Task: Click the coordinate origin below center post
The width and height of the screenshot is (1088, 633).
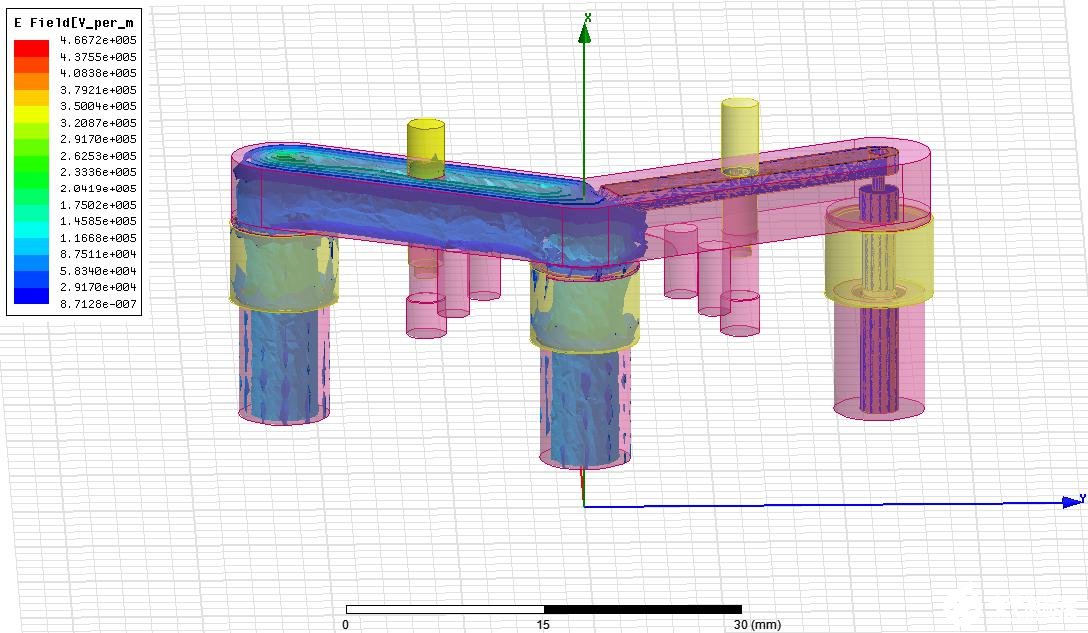Action: pyautogui.click(x=584, y=506)
